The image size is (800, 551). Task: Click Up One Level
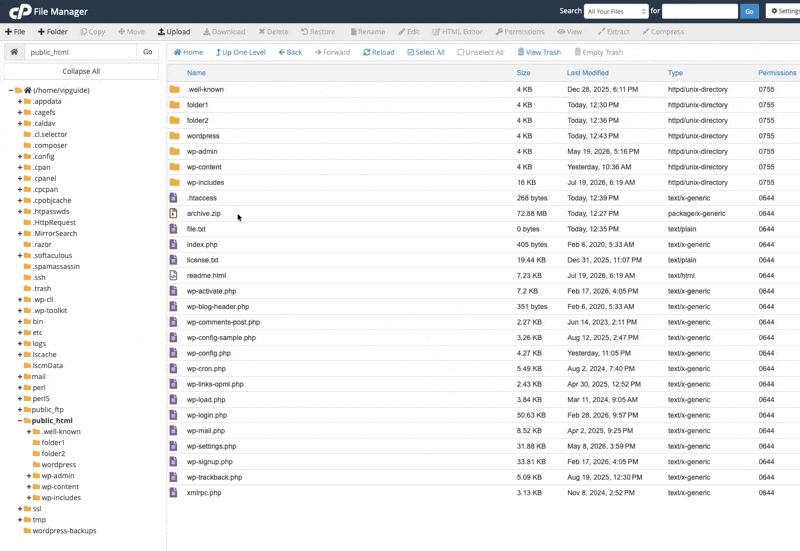[241, 52]
